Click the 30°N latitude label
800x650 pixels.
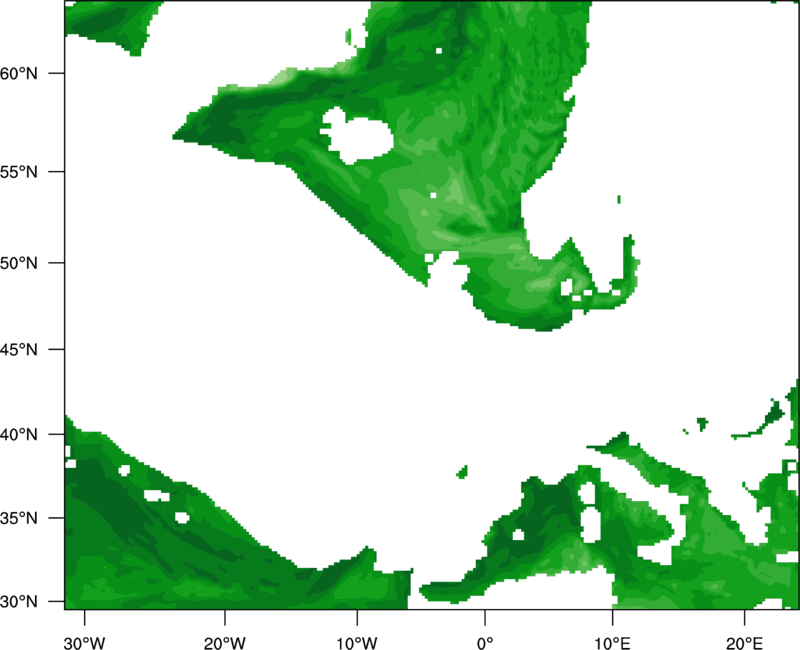click(19, 602)
